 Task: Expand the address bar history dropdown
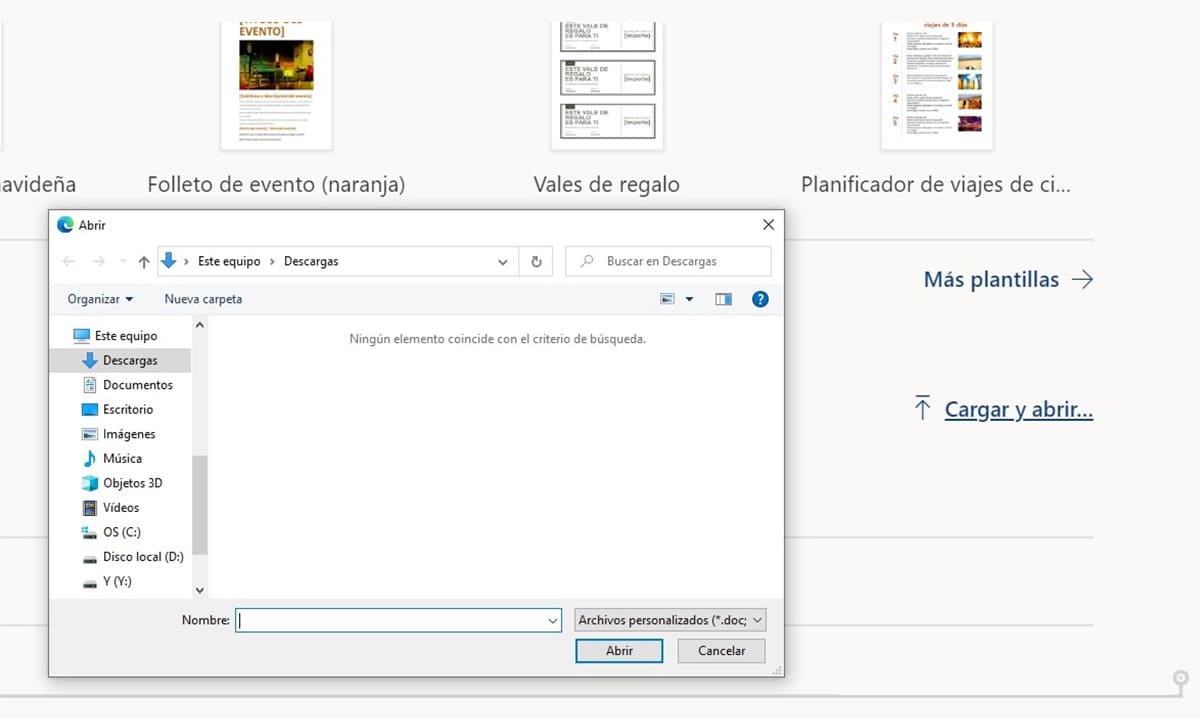[503, 262]
